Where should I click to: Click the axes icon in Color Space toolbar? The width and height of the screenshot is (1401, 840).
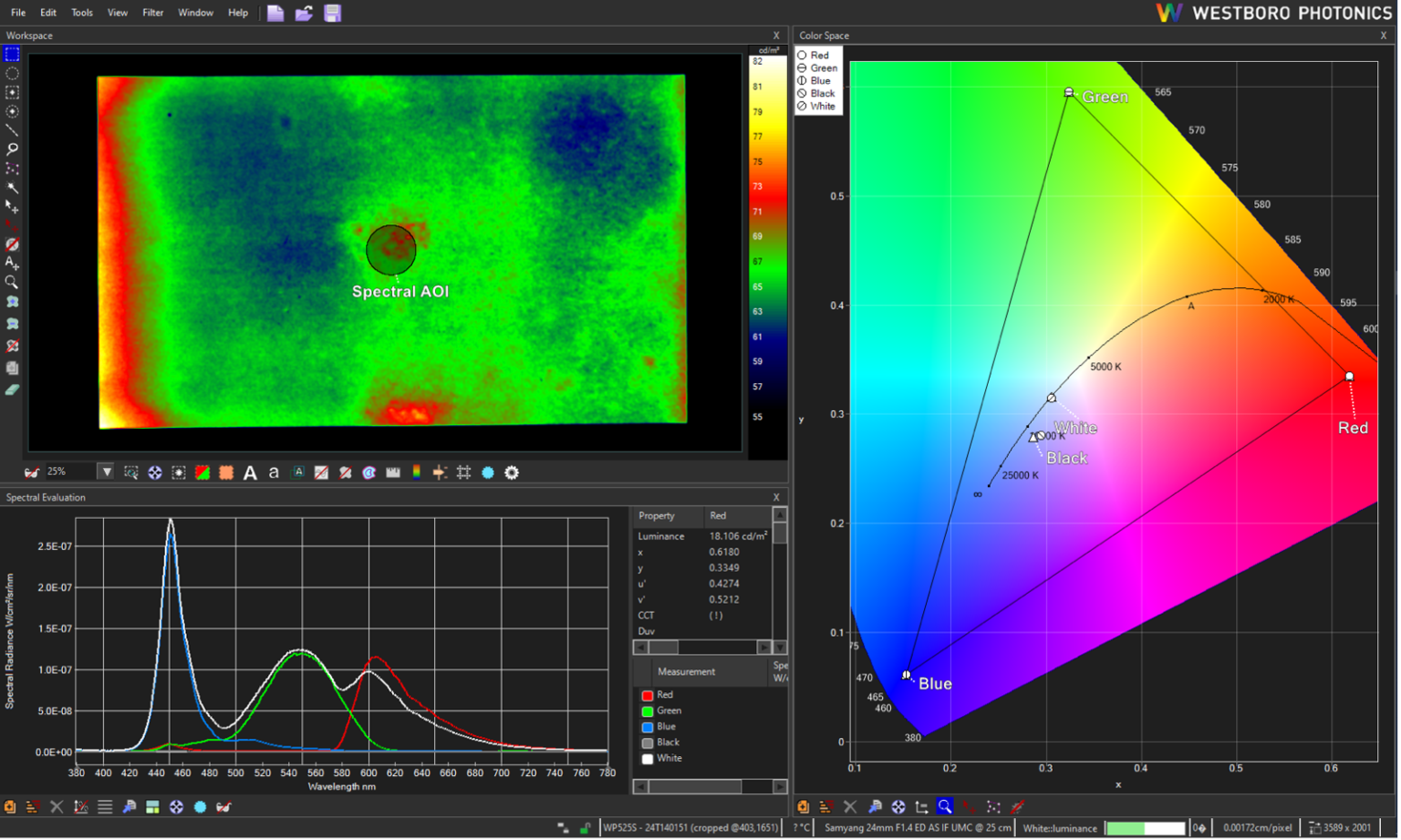click(x=922, y=808)
